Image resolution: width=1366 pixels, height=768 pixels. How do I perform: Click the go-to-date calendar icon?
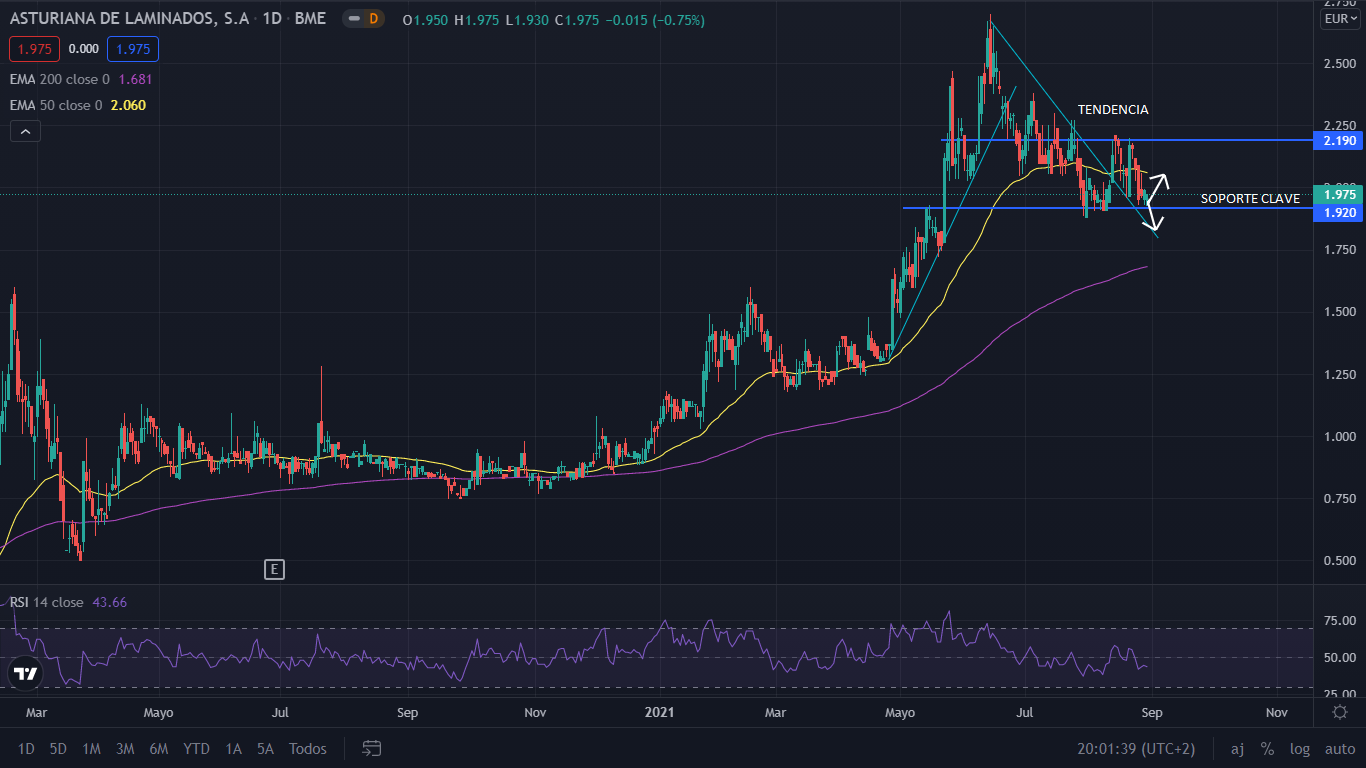(x=372, y=748)
